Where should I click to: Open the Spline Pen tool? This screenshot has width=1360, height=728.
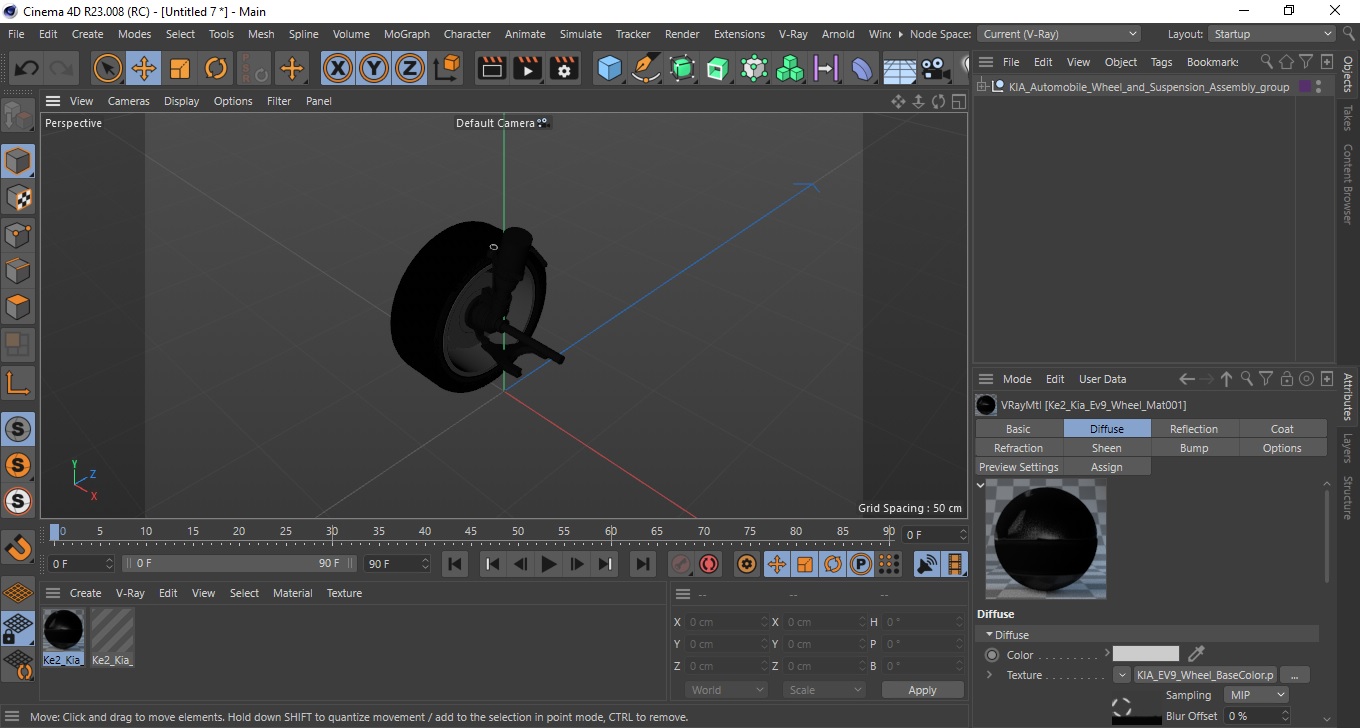coord(646,69)
